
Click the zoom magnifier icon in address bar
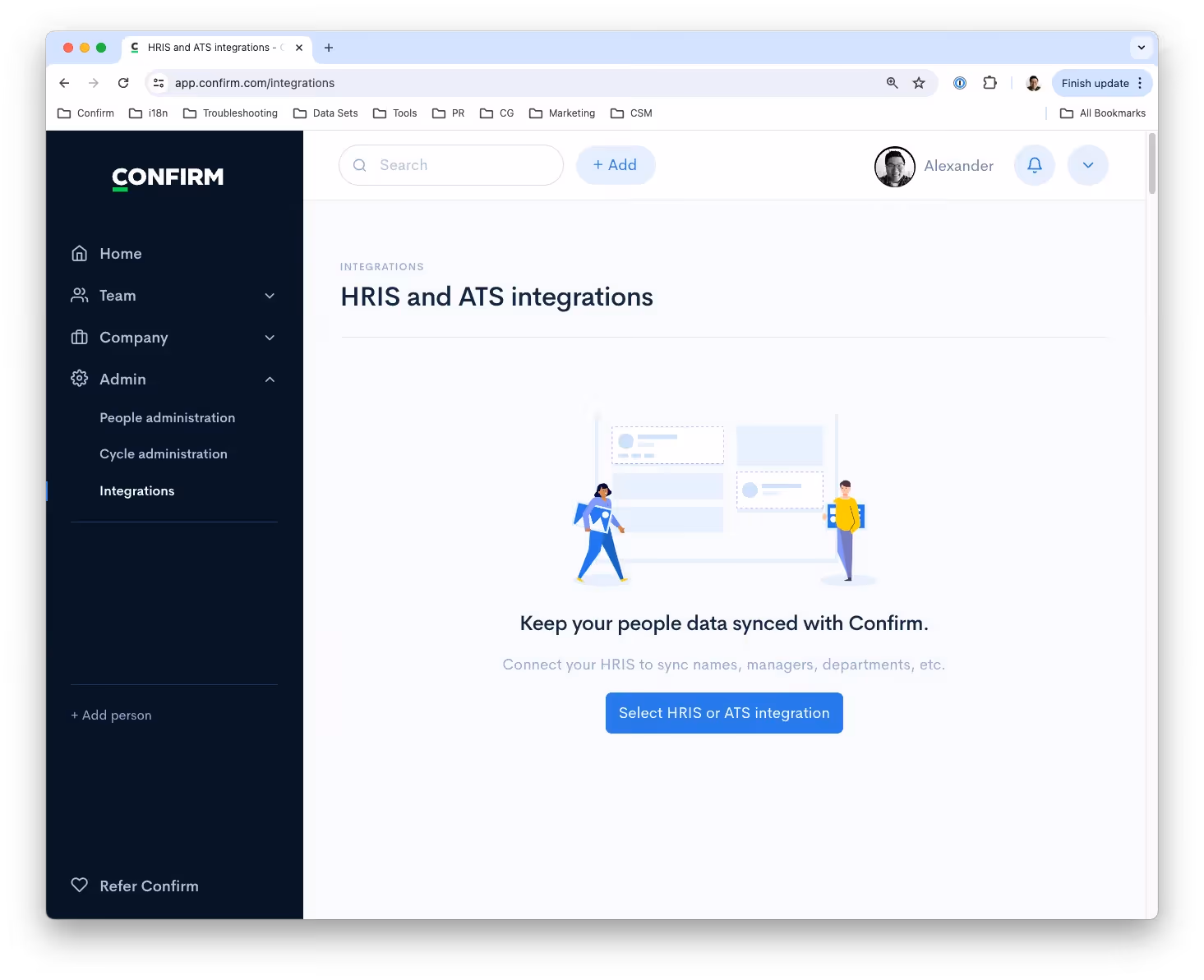click(893, 83)
